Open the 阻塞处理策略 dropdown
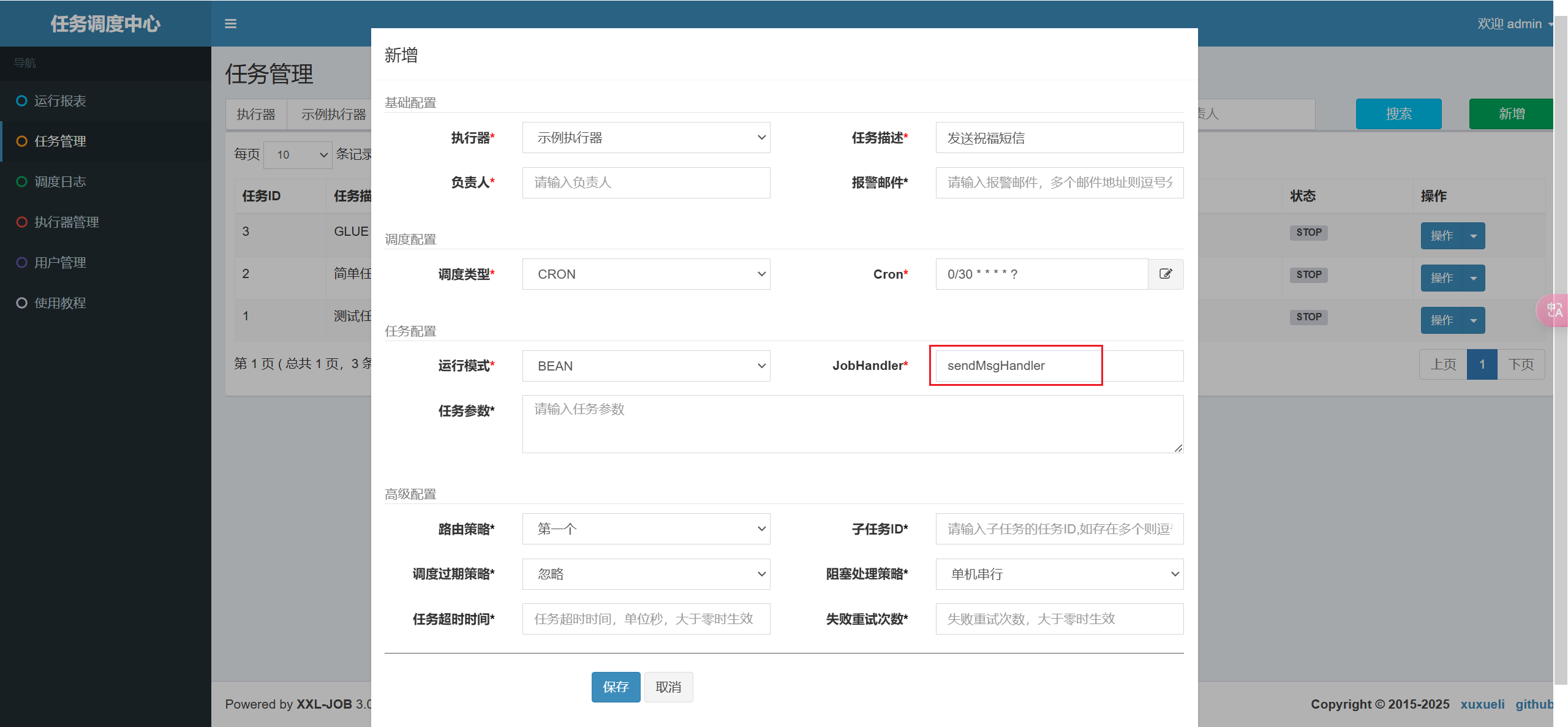Image resolution: width=1568 pixels, height=727 pixels. coord(1059,574)
